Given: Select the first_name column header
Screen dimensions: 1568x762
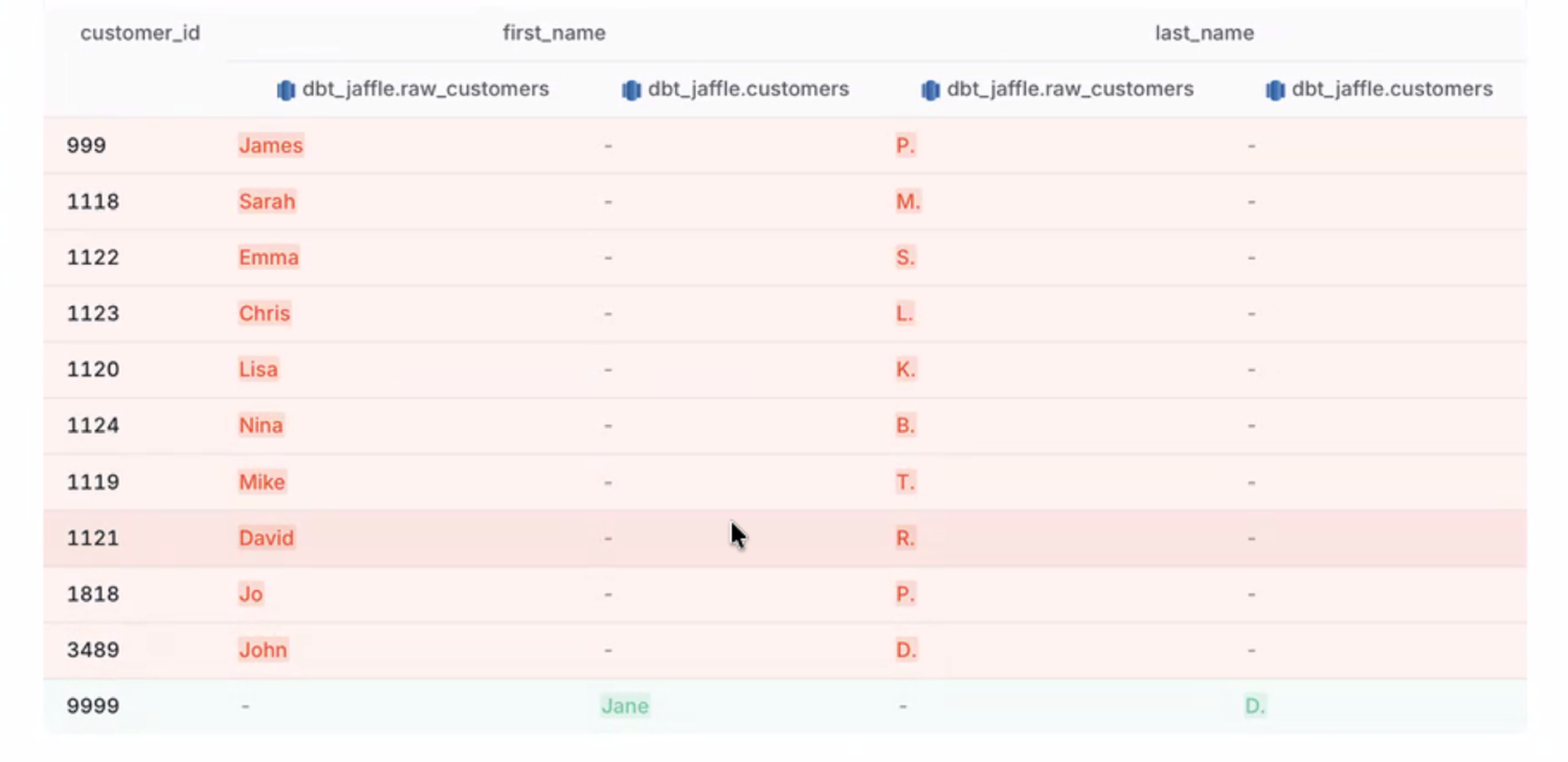Looking at the screenshot, I should pos(554,33).
